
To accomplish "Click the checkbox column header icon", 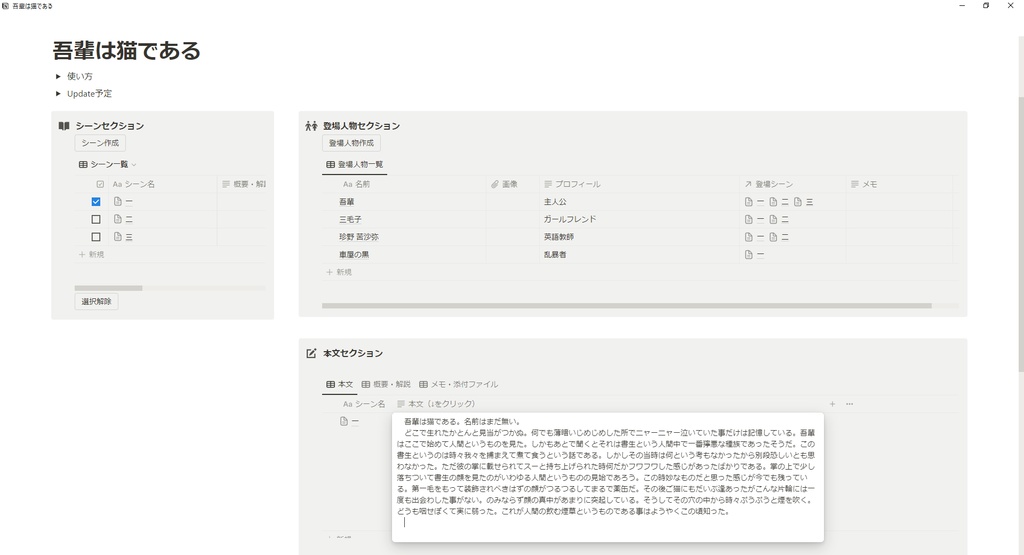I will click(100, 184).
